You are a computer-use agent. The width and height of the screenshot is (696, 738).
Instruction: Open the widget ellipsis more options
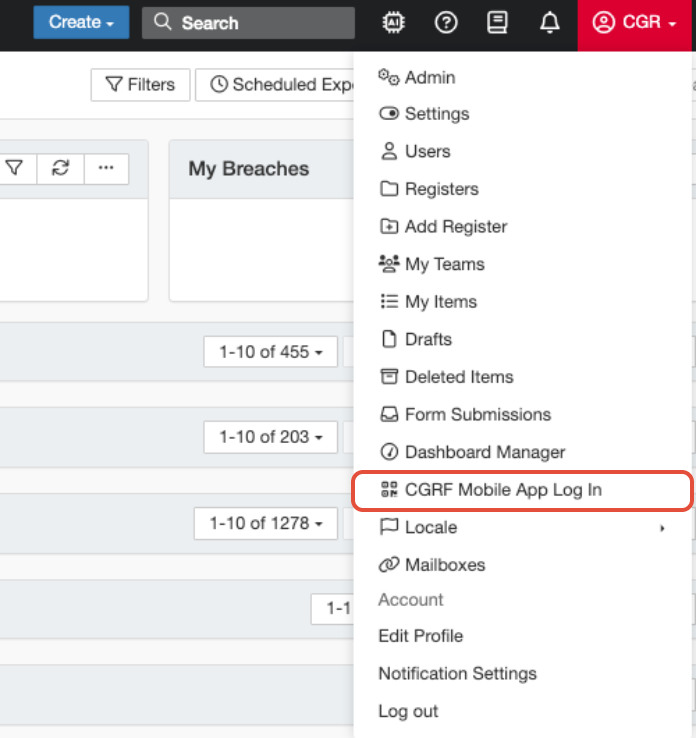106,168
